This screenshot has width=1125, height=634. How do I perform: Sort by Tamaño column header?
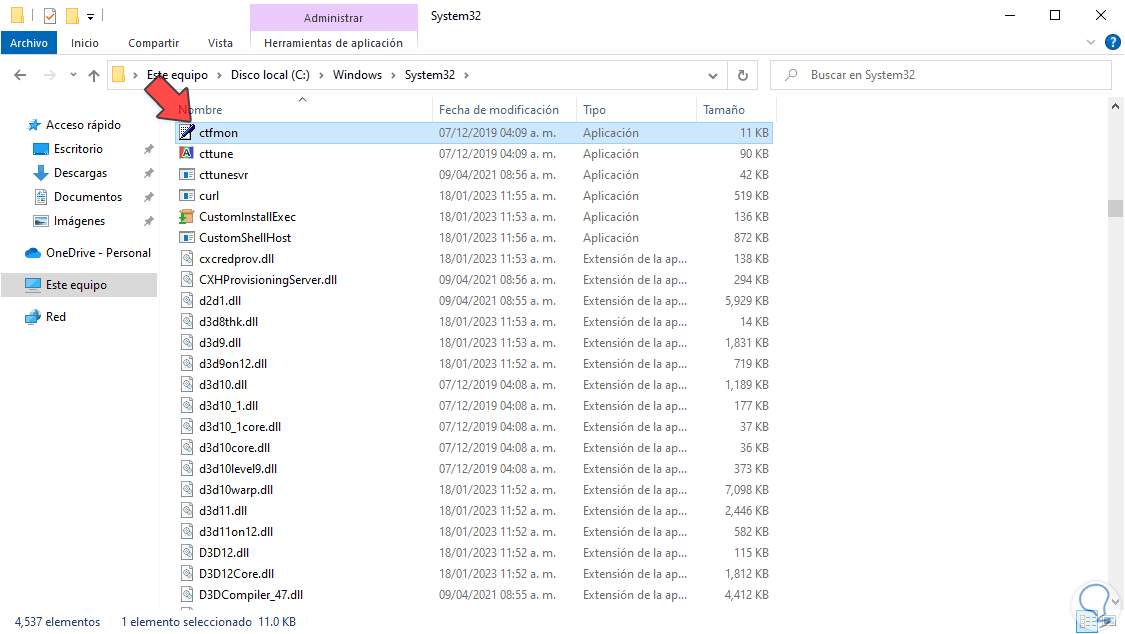(x=735, y=110)
